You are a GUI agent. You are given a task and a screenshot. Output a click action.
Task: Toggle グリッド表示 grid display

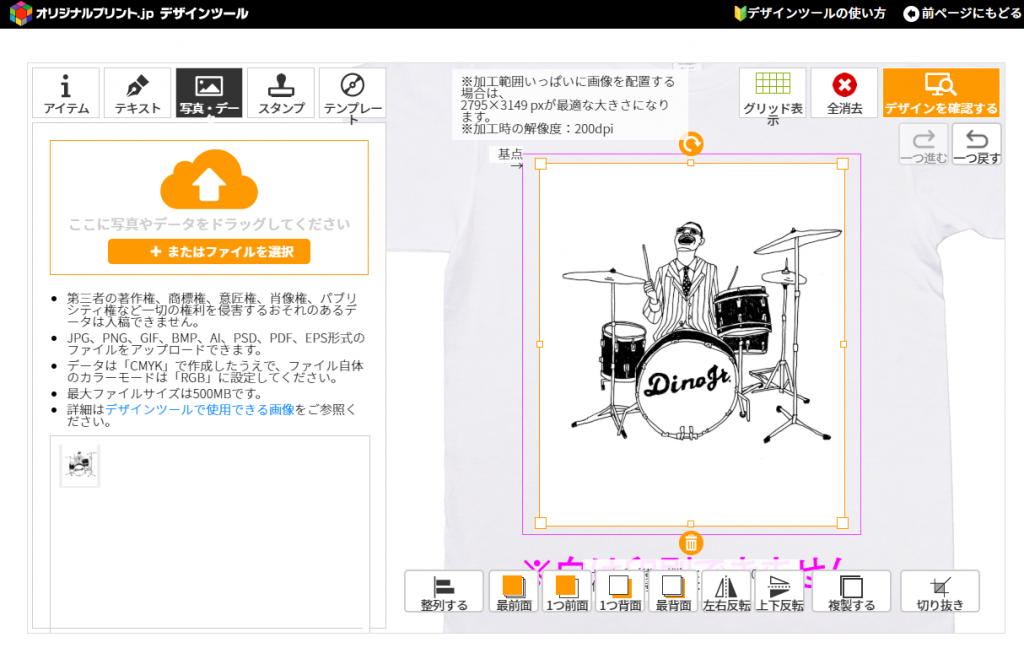773,93
